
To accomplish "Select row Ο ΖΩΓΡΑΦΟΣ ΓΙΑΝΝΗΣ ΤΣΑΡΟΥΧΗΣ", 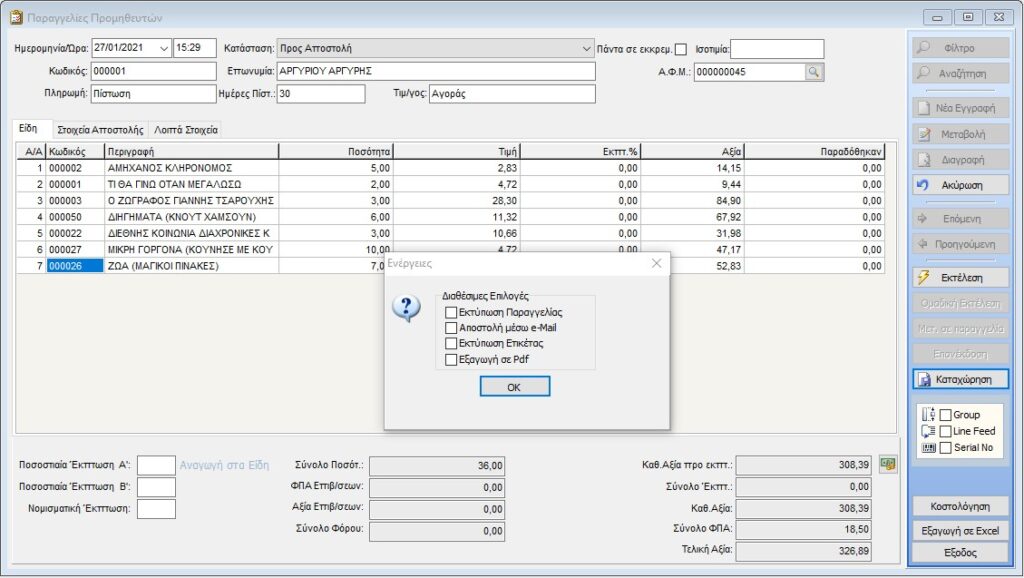I will [451, 201].
